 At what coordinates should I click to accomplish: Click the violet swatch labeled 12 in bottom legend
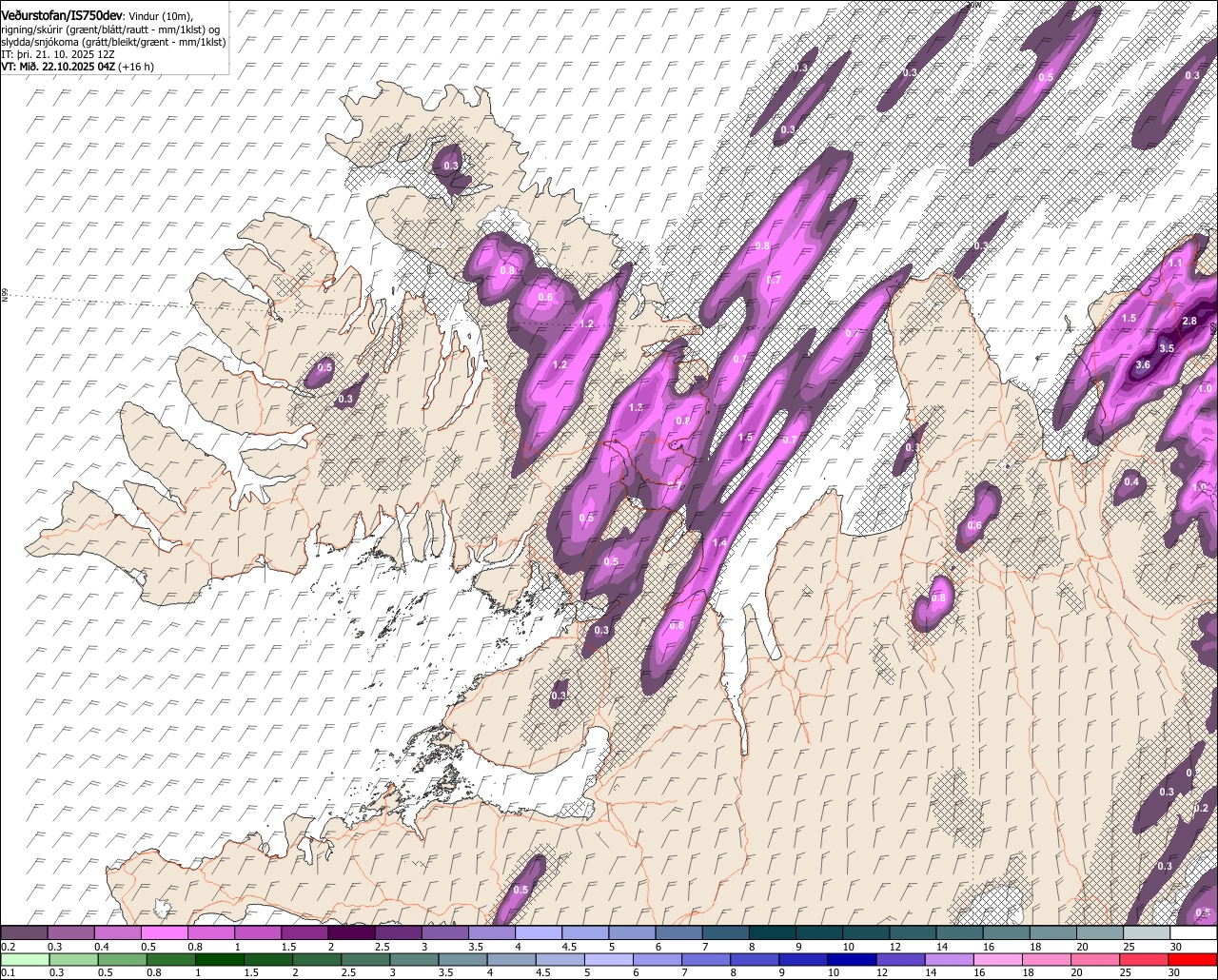point(901,959)
